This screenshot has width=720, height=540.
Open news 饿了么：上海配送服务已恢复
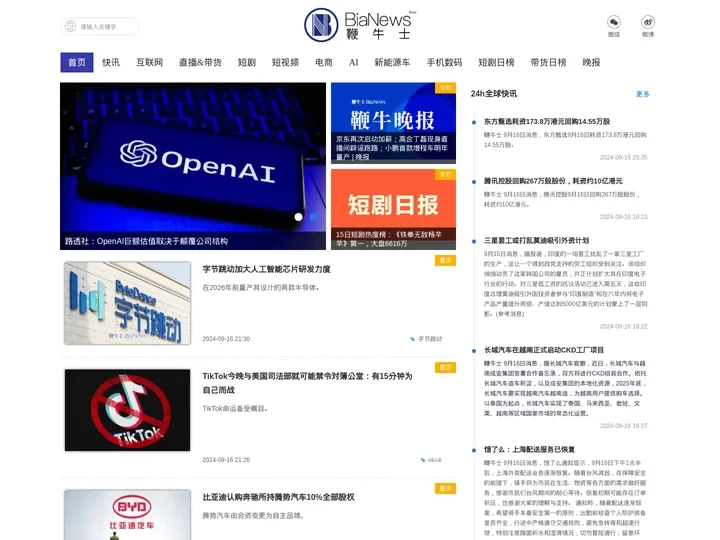(x=529, y=450)
